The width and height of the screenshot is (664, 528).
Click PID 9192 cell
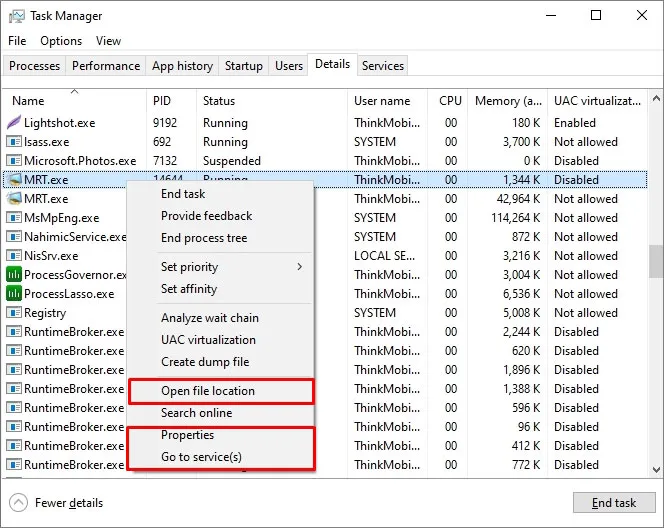pyautogui.click(x=165, y=122)
